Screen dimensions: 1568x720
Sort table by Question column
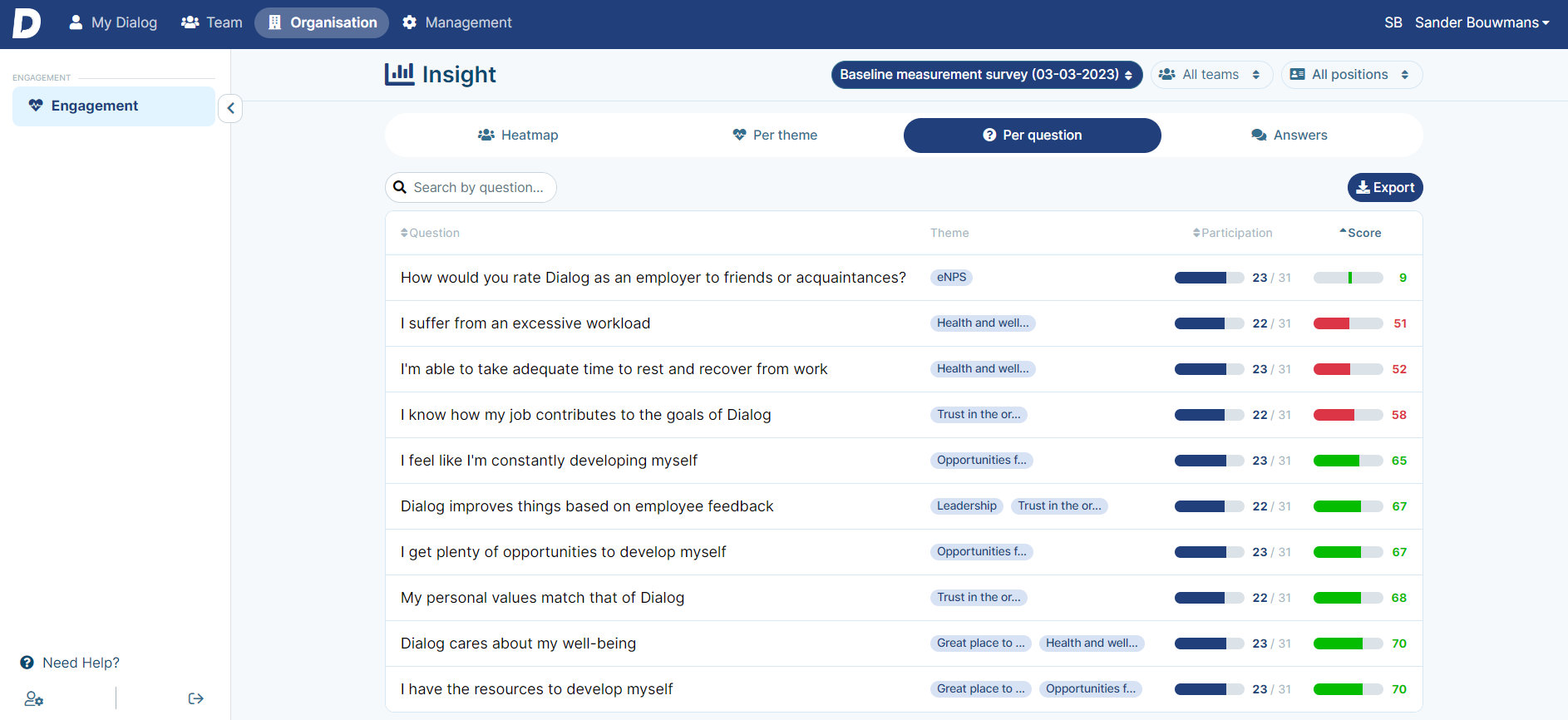pos(430,233)
